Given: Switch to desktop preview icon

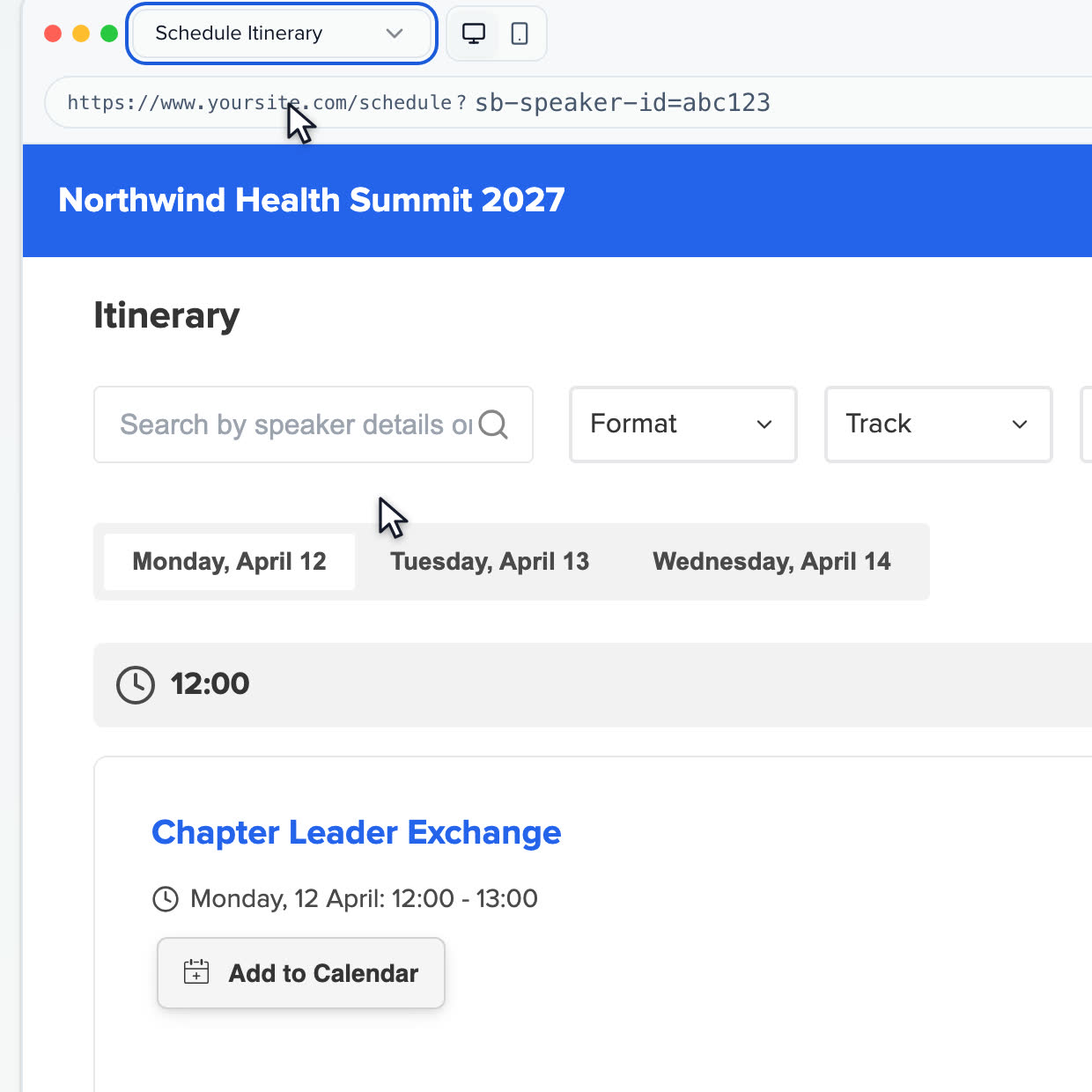Looking at the screenshot, I should (474, 33).
